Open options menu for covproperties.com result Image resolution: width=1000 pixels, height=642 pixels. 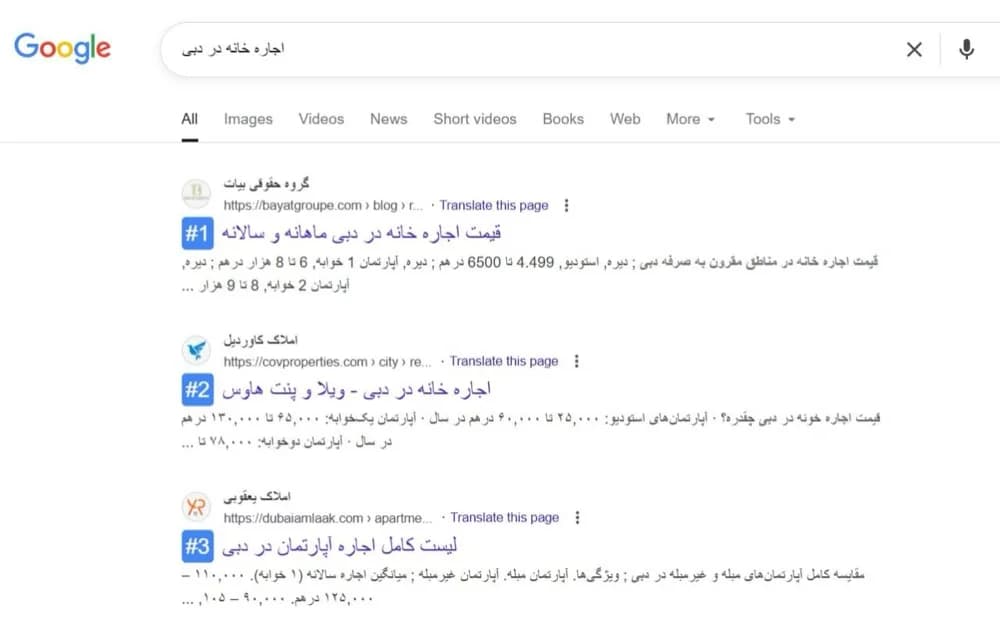click(x=577, y=361)
